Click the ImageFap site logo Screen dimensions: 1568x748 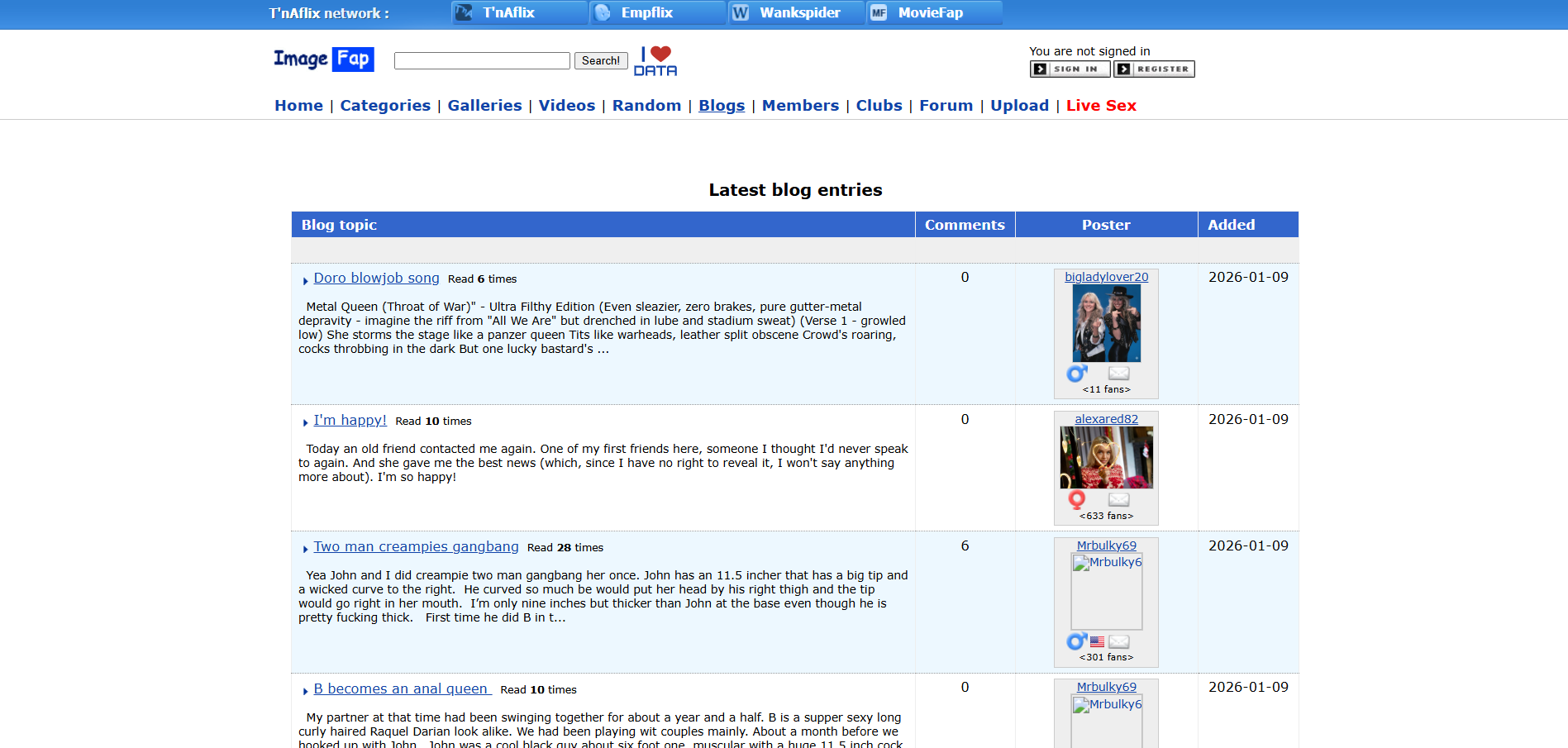click(322, 59)
